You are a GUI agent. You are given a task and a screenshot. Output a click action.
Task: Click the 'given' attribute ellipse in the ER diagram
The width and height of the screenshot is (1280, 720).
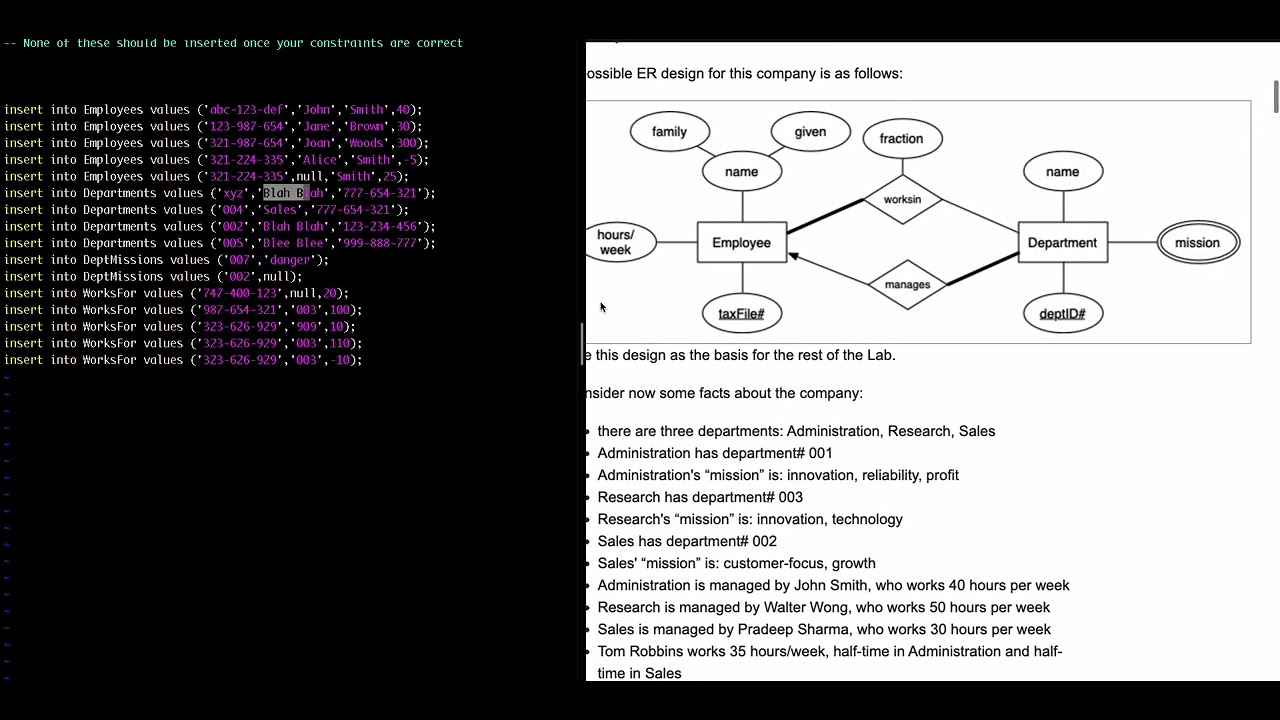pyautogui.click(x=810, y=132)
